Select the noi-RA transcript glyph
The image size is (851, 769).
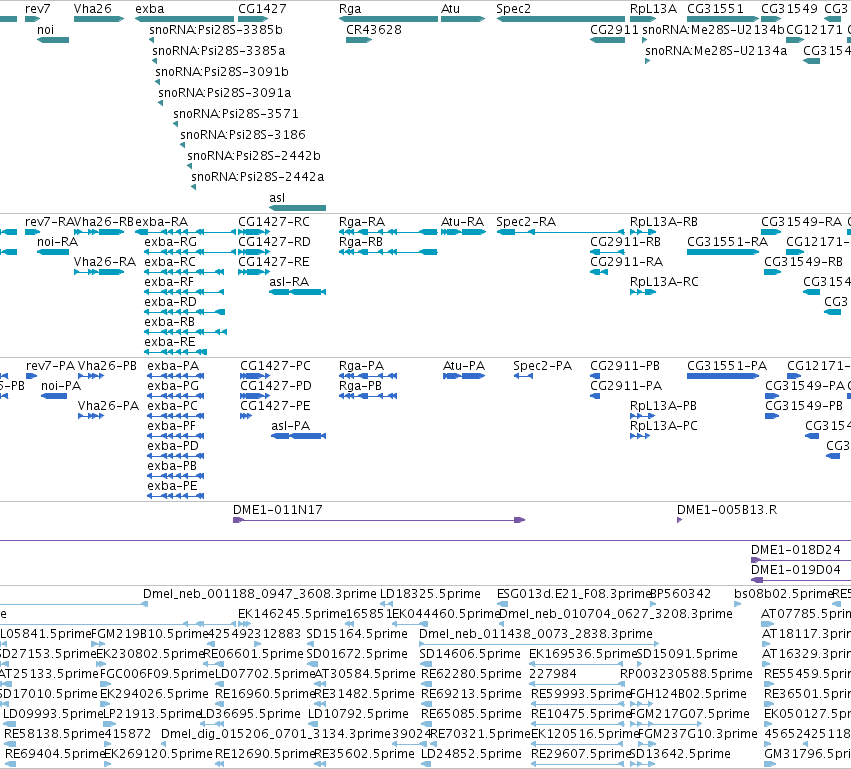pyautogui.click(x=53, y=252)
